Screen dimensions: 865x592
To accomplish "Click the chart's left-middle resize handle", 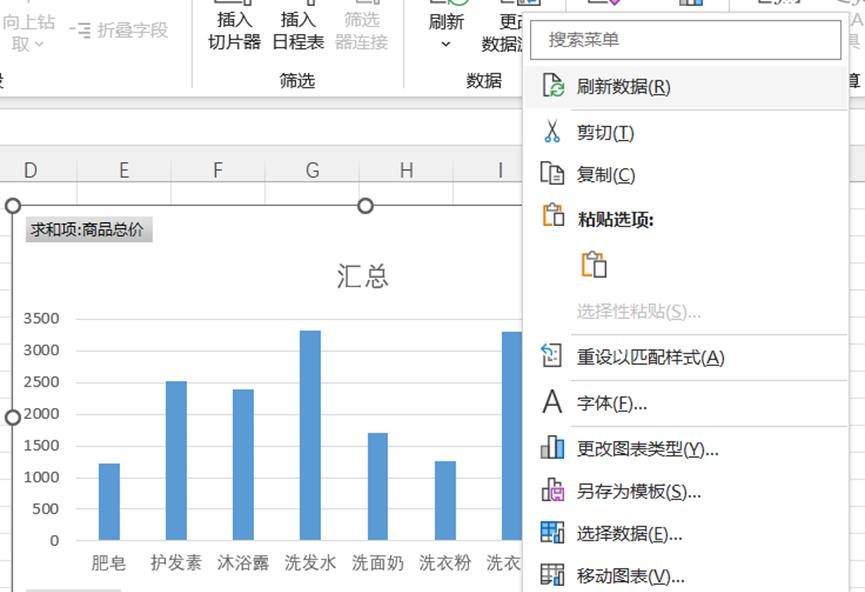I will (13, 418).
